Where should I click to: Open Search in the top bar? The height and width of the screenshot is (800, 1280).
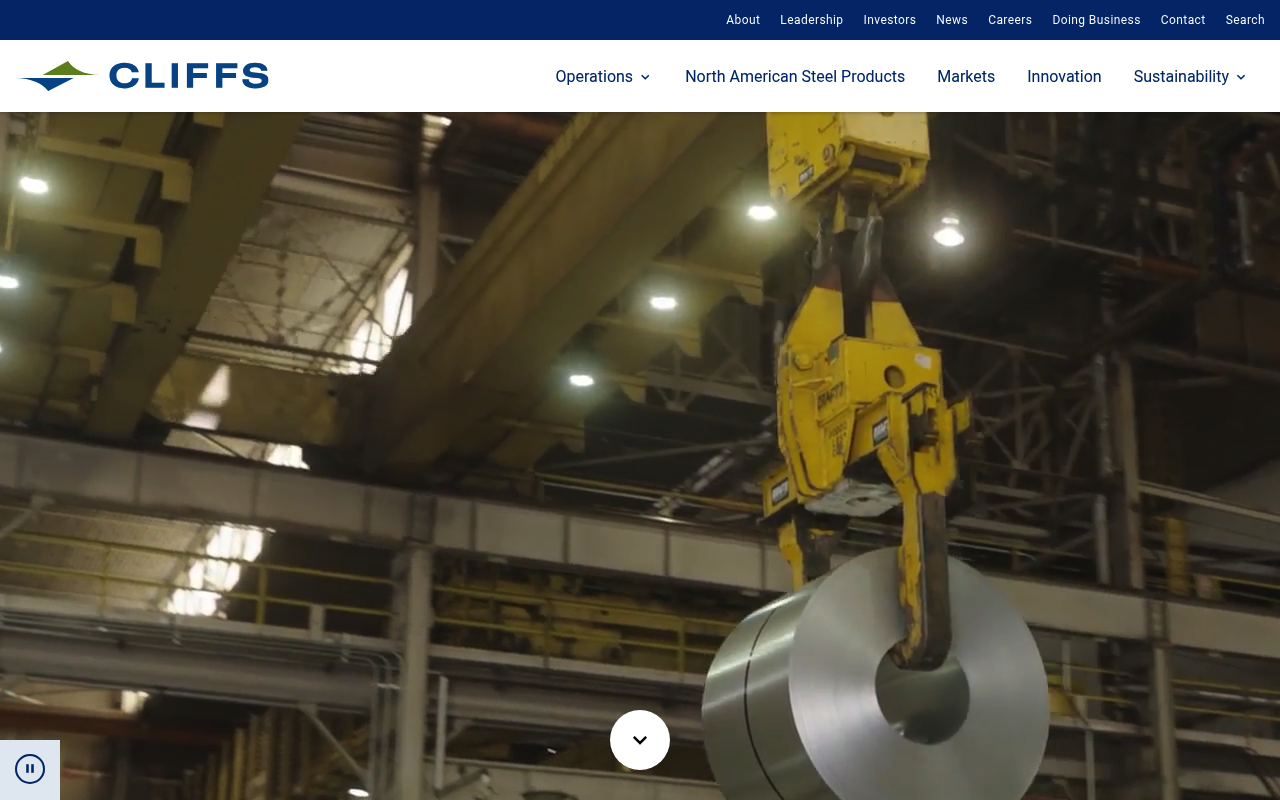click(x=1245, y=20)
